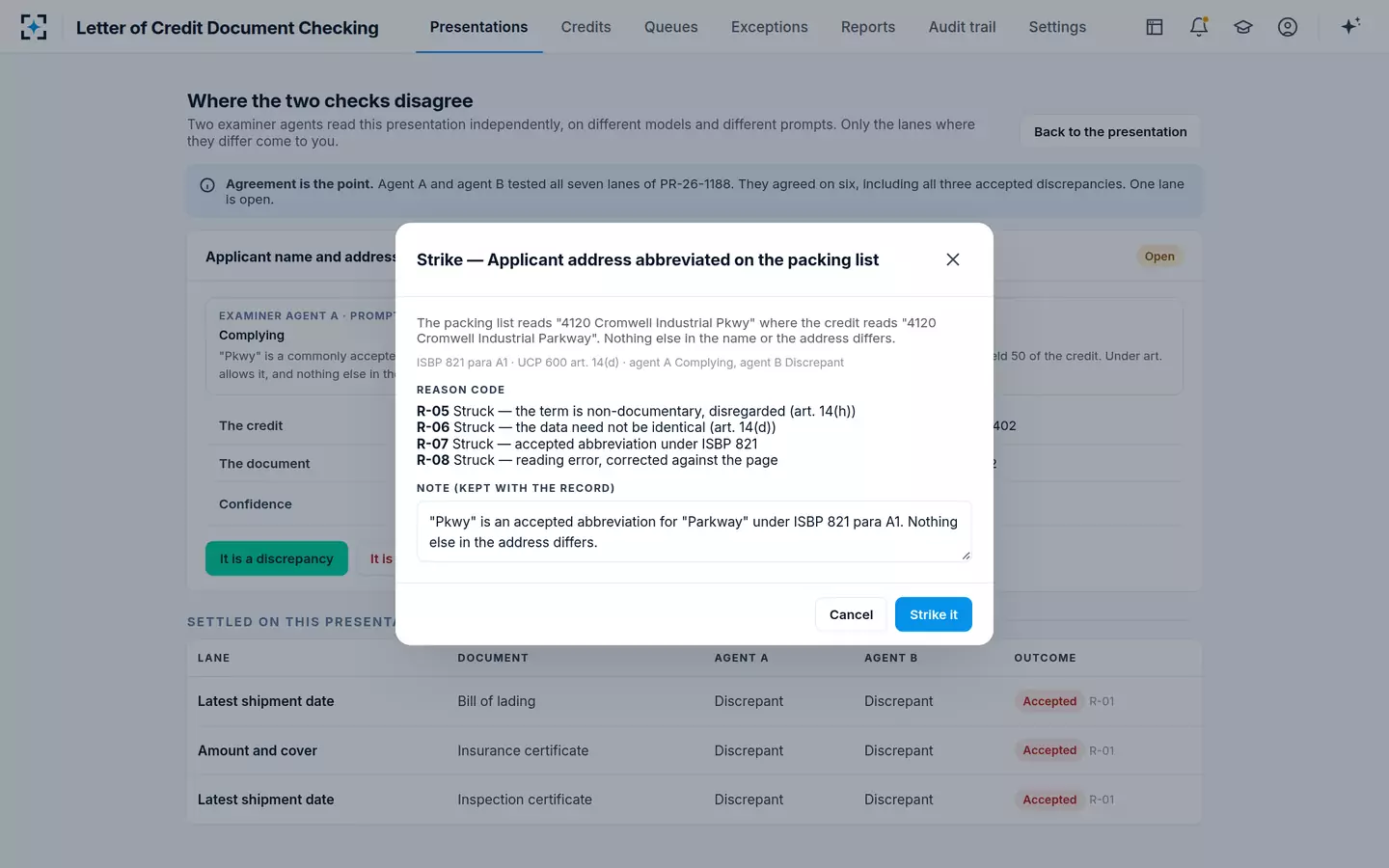The width and height of the screenshot is (1389, 868).
Task: Click the Confidence row label
Action: pos(255,504)
